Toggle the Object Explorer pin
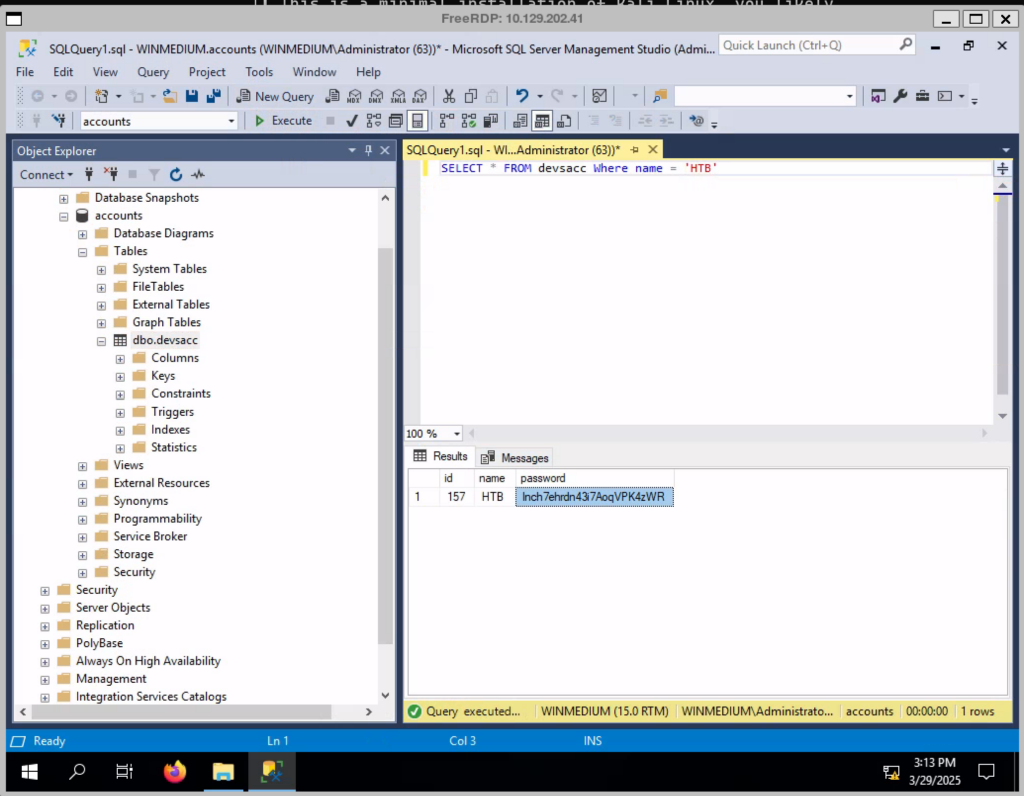1024x796 pixels. point(368,150)
